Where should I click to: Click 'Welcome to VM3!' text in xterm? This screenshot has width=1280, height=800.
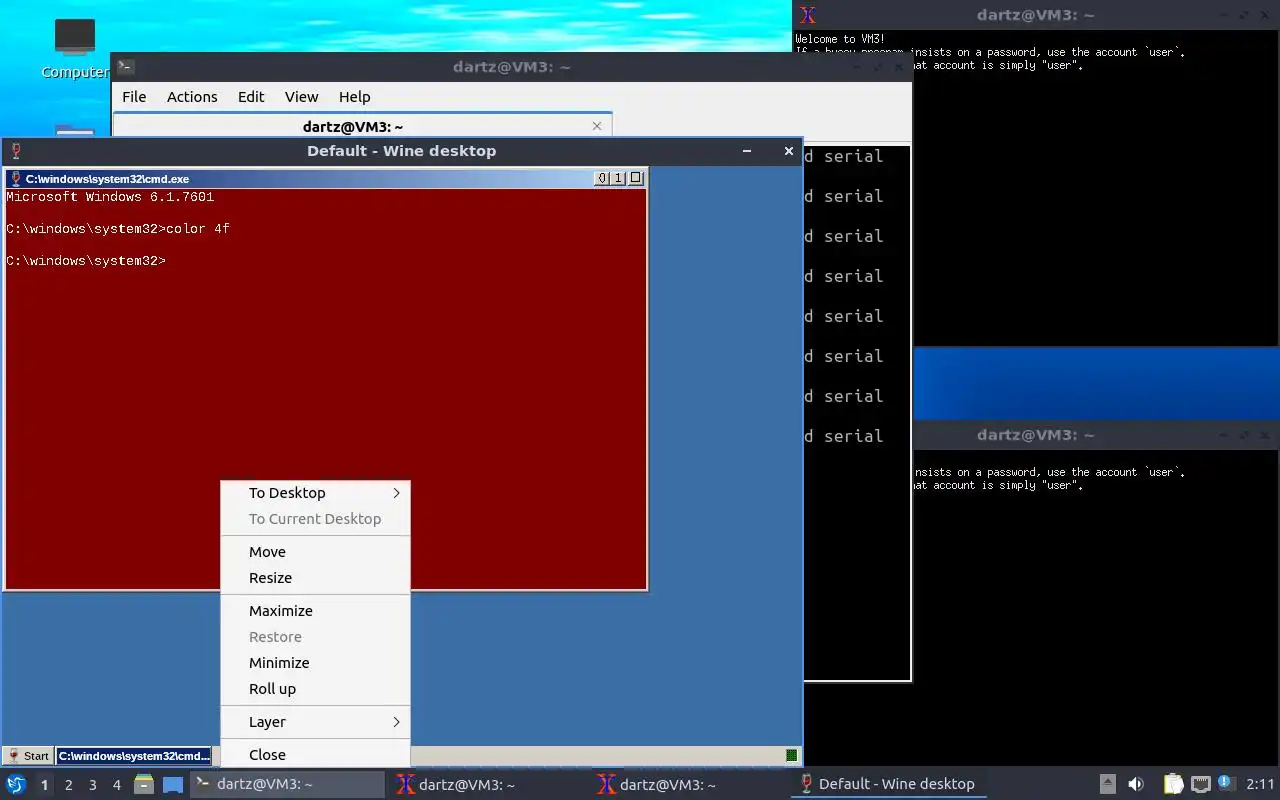[x=840, y=39]
